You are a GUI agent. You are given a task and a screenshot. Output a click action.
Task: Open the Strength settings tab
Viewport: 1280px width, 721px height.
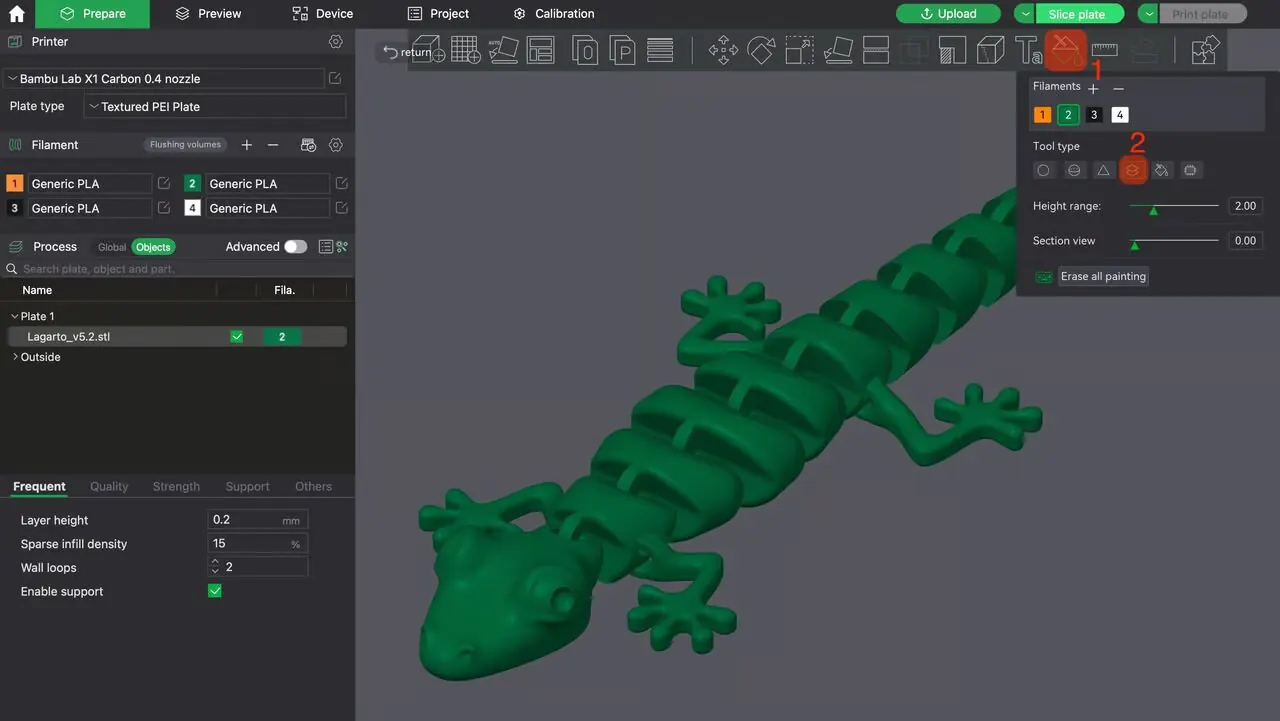[x=176, y=487]
